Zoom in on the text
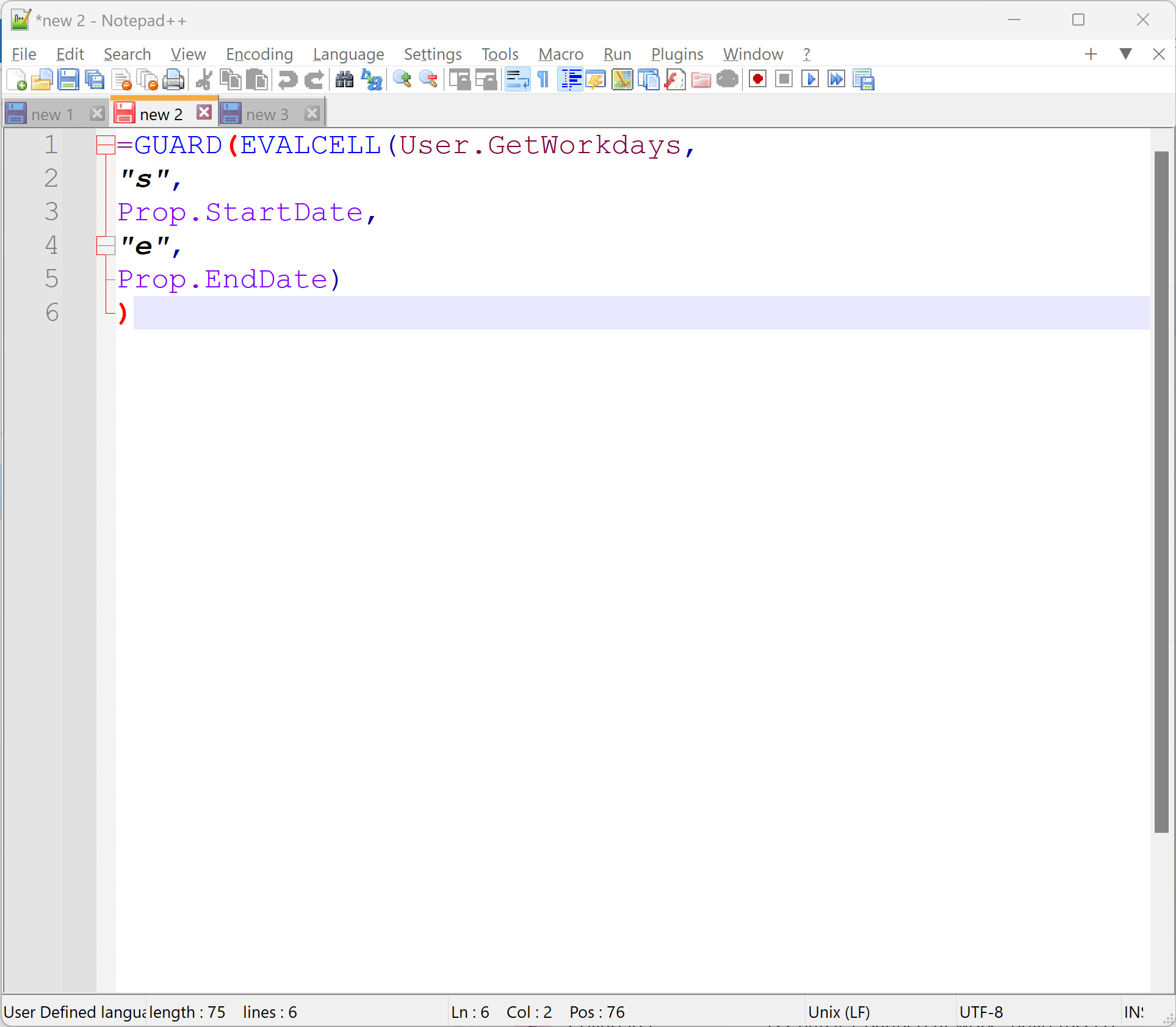The height and width of the screenshot is (1027, 1176). 401,79
